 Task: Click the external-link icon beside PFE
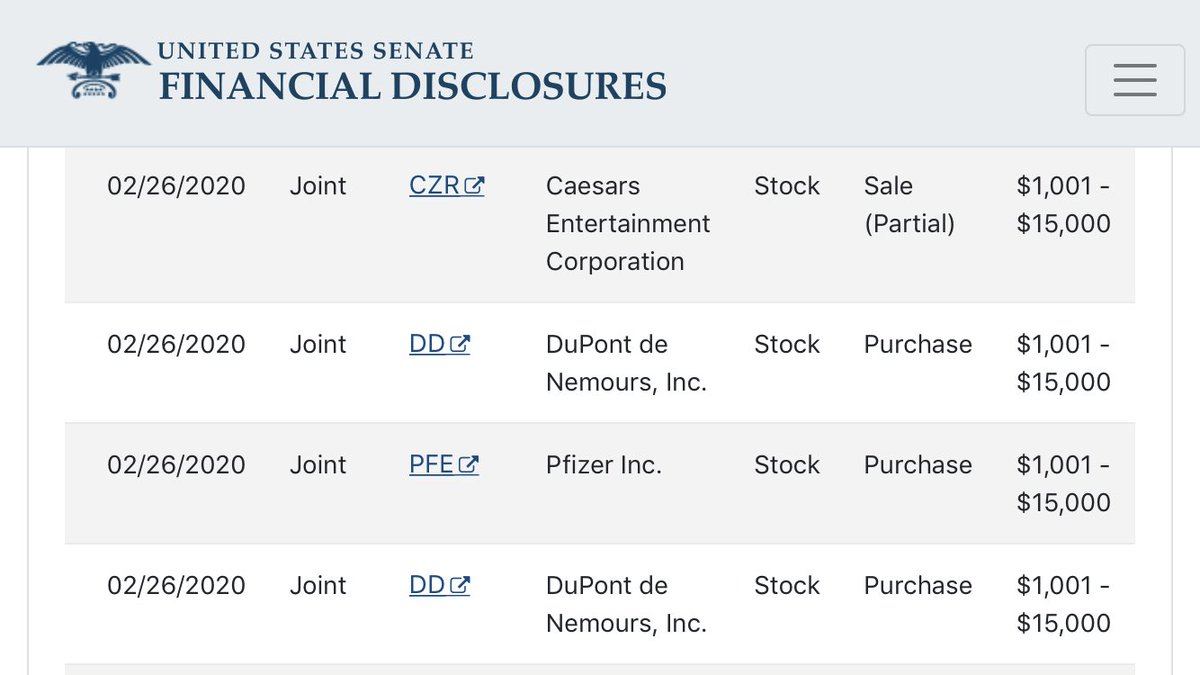point(470,465)
